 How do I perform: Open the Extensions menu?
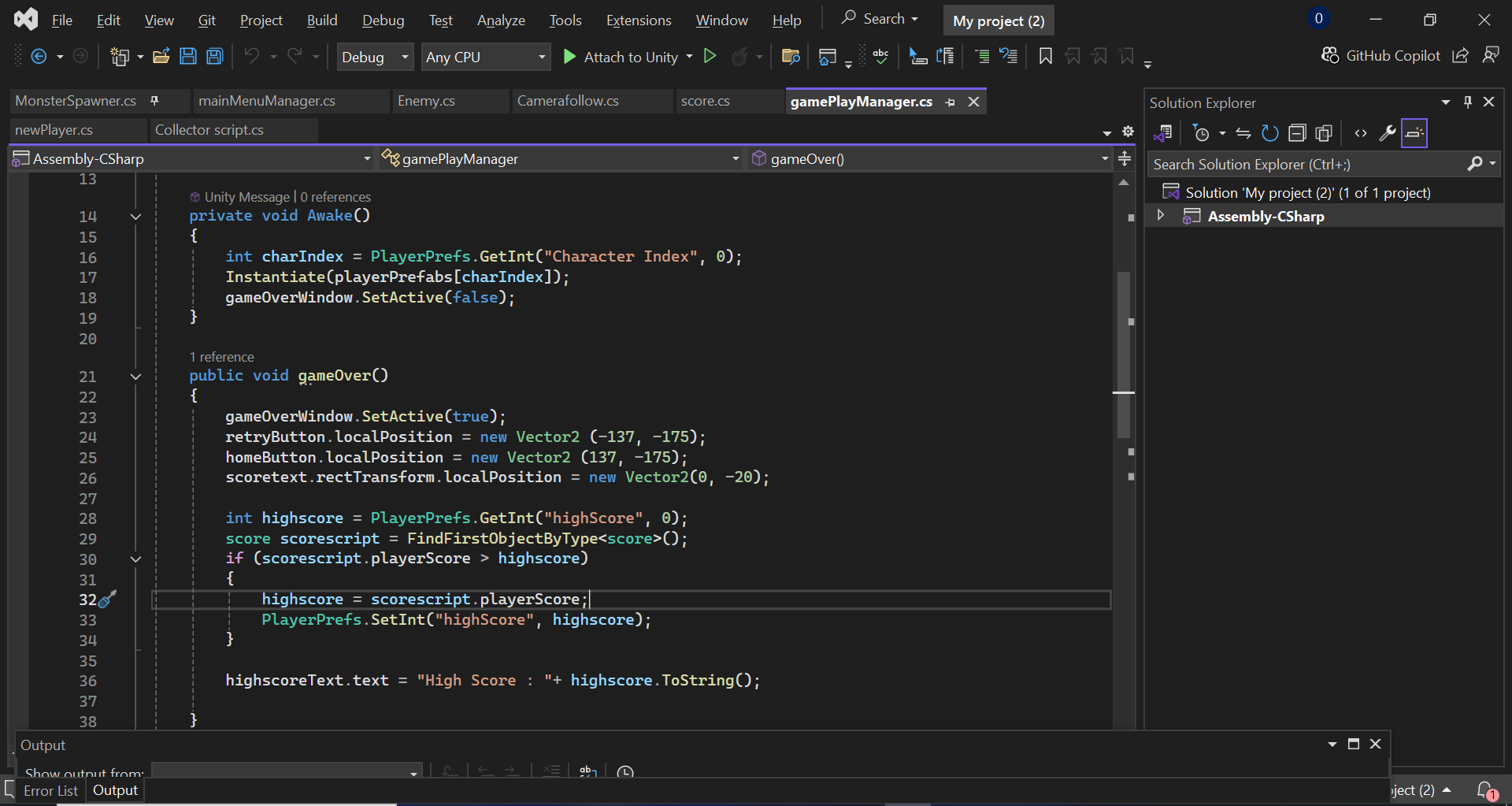pos(638,20)
